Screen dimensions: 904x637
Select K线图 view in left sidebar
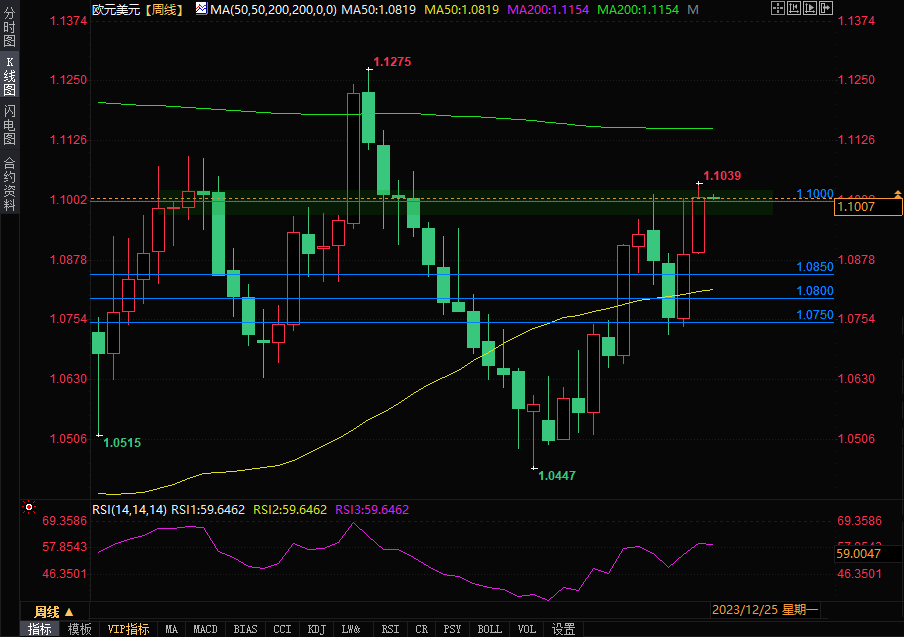pos(9,76)
